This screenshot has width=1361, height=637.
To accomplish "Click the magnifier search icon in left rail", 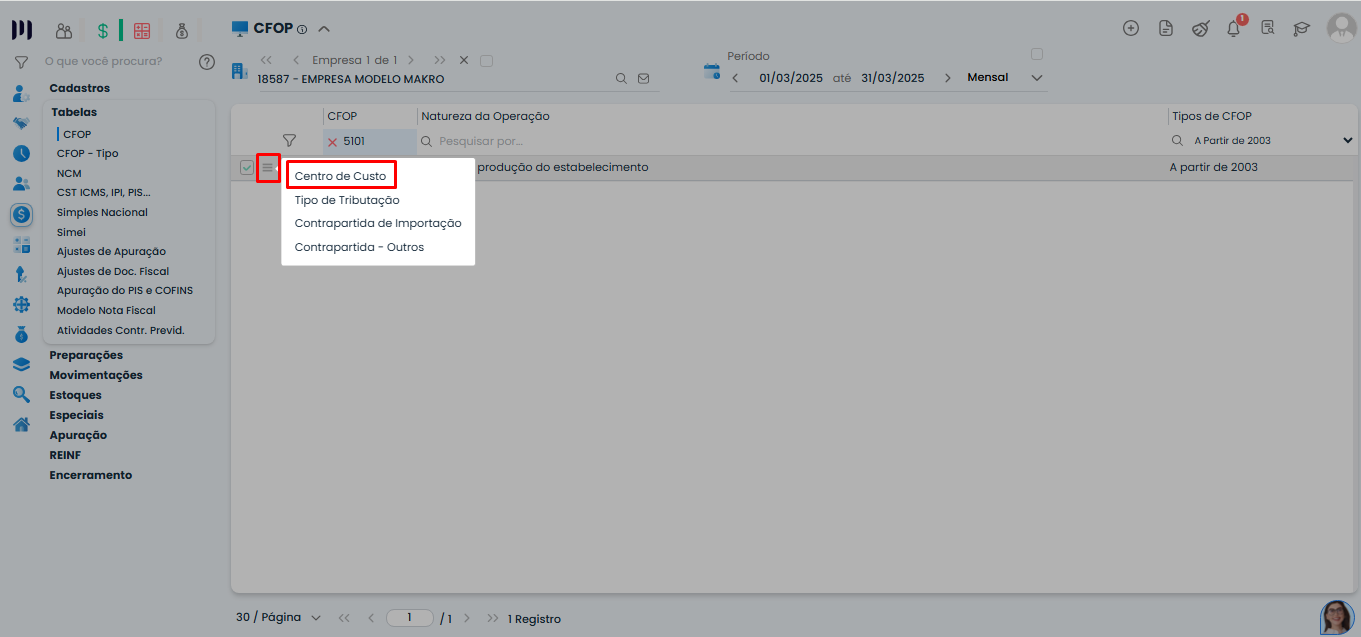I will click(x=21, y=395).
